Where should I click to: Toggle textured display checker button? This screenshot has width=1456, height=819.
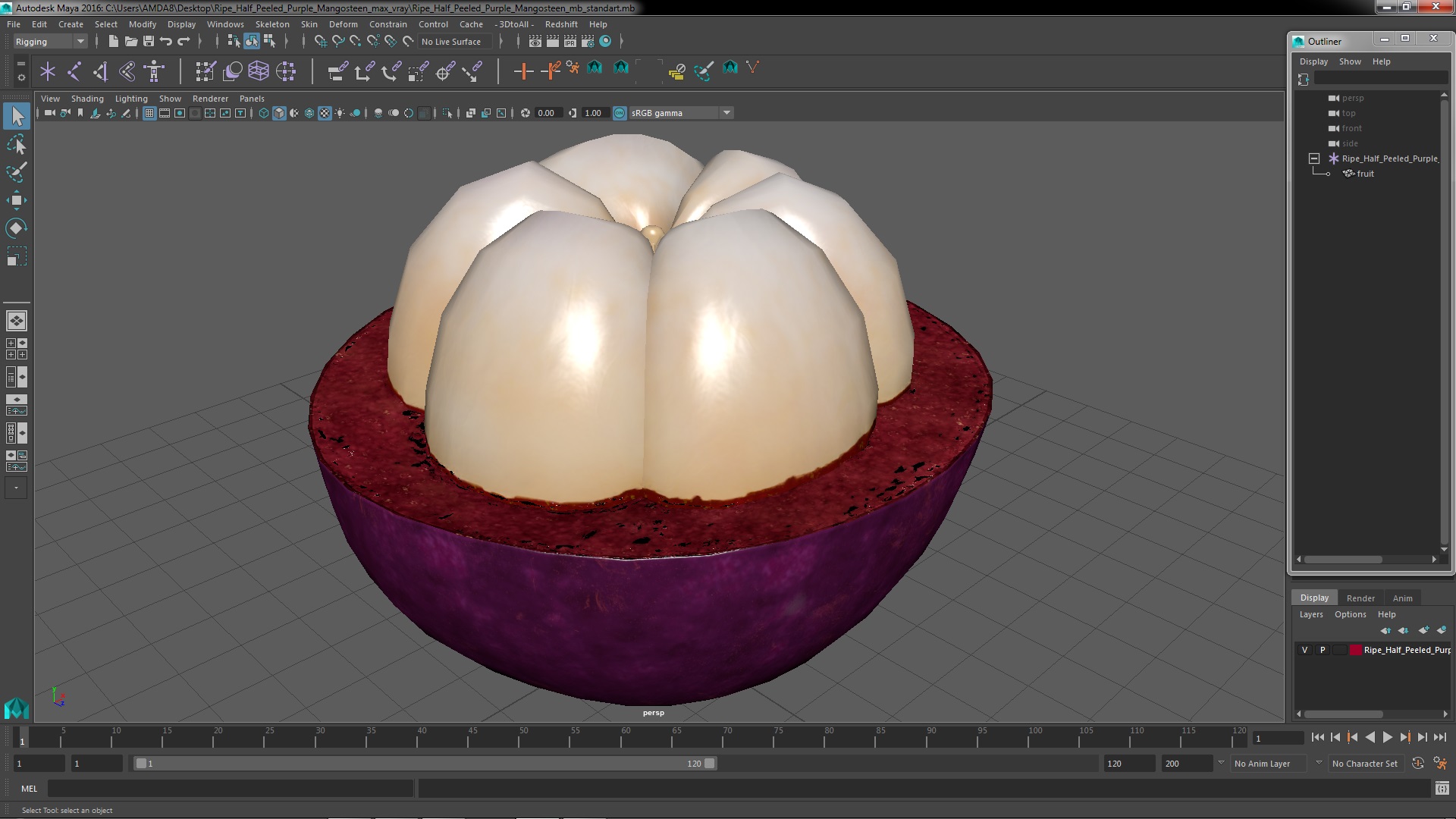[325, 113]
